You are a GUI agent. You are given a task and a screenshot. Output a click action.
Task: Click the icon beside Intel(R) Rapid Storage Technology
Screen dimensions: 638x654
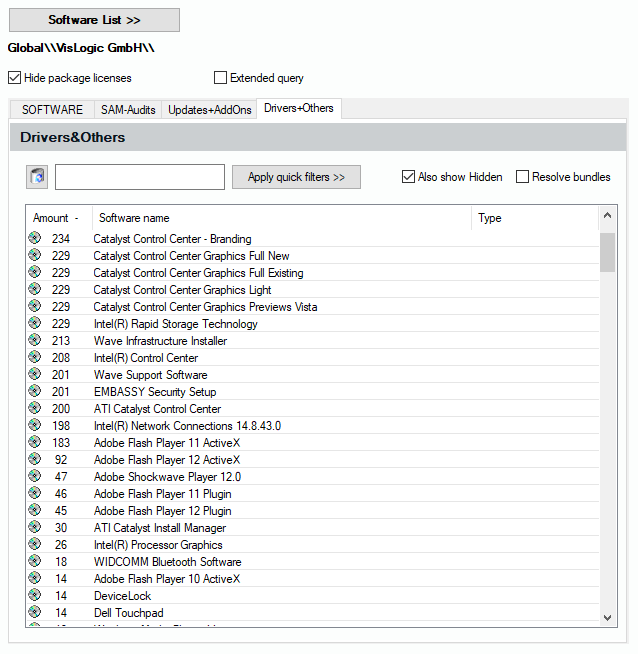[x=35, y=324]
